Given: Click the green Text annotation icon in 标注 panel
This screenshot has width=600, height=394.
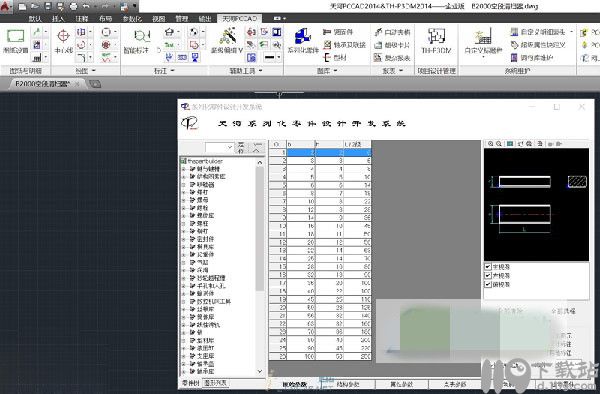Looking at the screenshot, I should (169, 45).
